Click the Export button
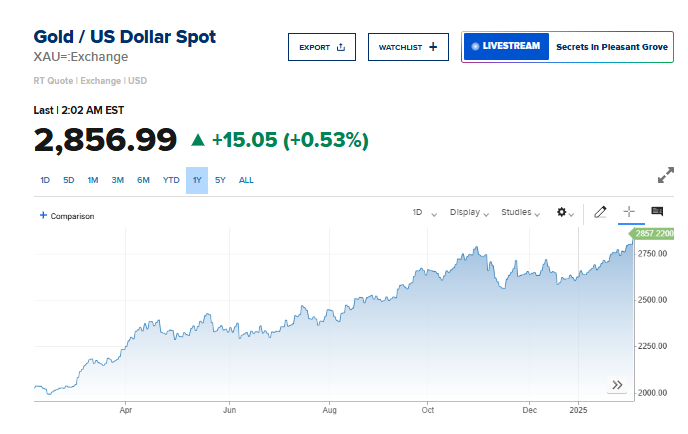The image size is (688, 434). point(322,47)
